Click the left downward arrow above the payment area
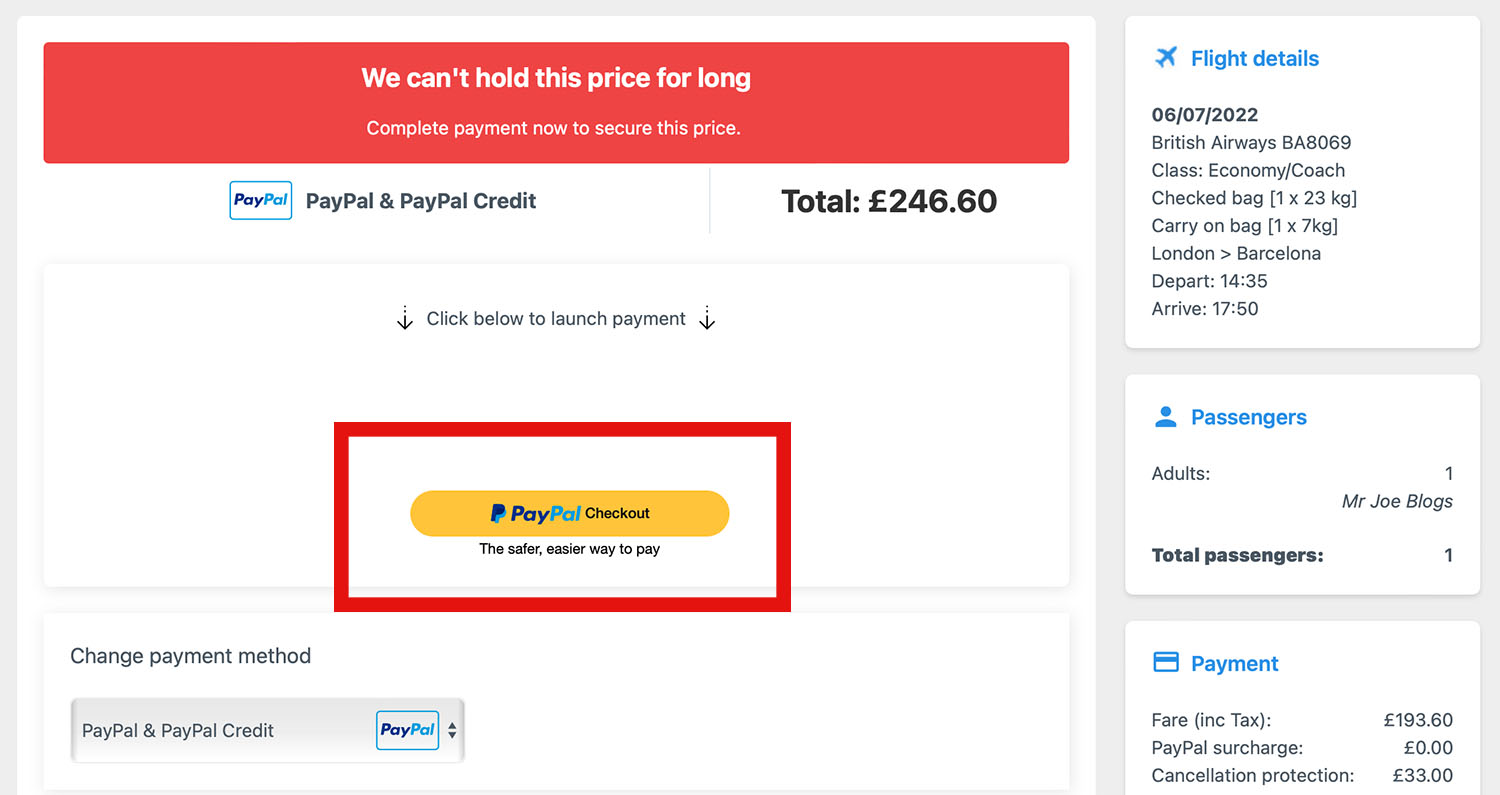This screenshot has height=795, width=1500. [404, 318]
